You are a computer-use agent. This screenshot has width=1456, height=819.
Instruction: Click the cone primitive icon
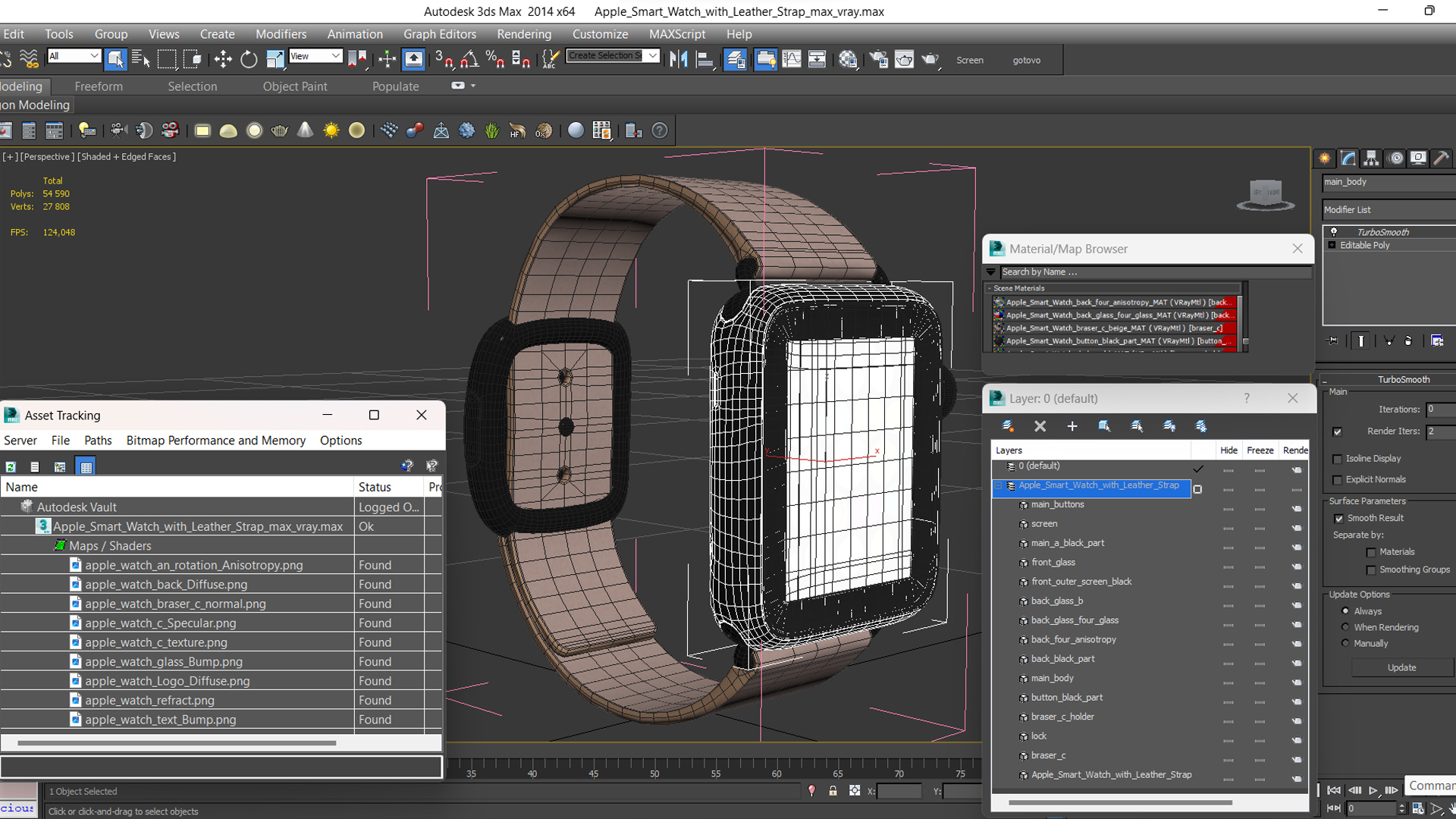tap(305, 130)
